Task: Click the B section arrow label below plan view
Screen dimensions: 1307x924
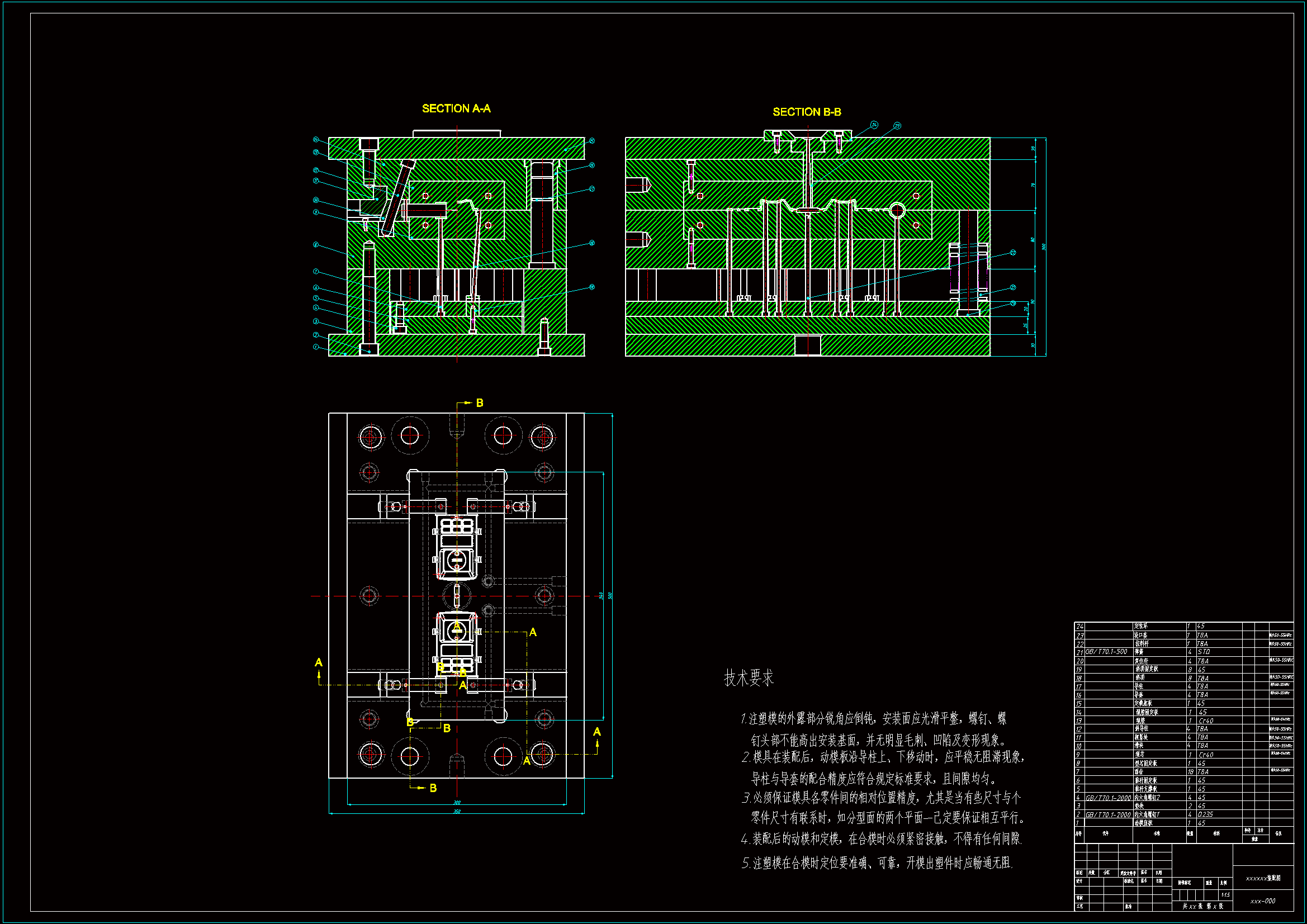Action: [433, 788]
